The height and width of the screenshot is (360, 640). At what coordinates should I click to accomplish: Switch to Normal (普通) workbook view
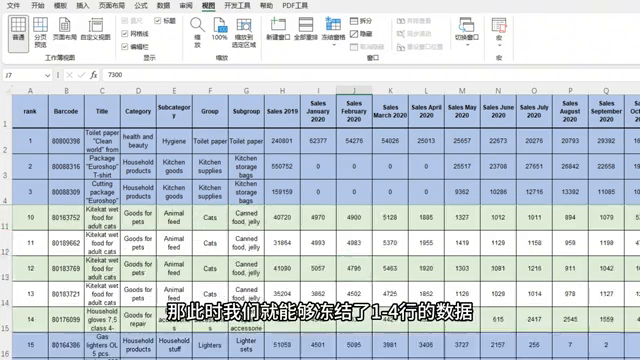[18, 33]
